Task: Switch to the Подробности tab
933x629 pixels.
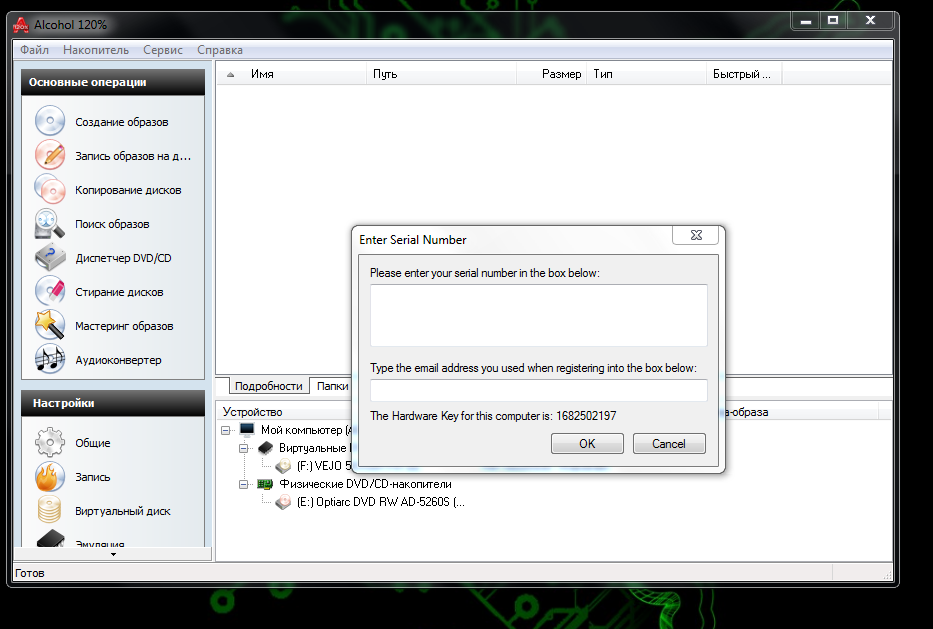Action: point(268,386)
